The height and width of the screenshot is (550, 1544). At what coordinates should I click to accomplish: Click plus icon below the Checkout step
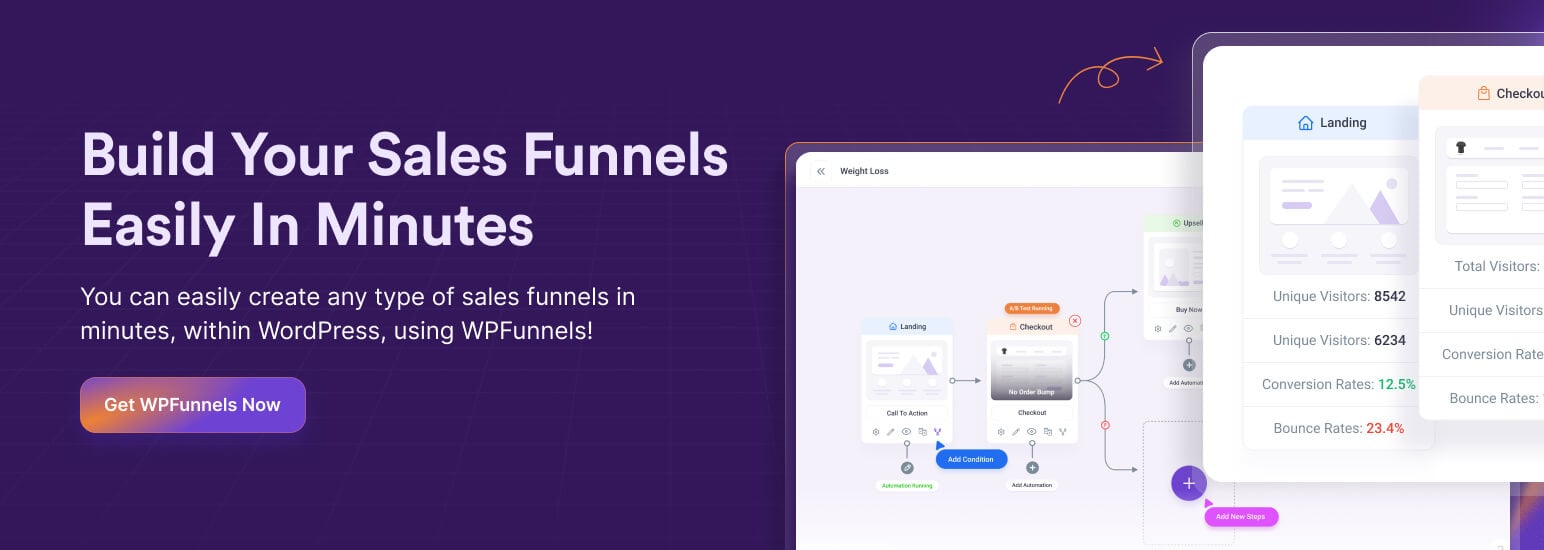point(1032,467)
